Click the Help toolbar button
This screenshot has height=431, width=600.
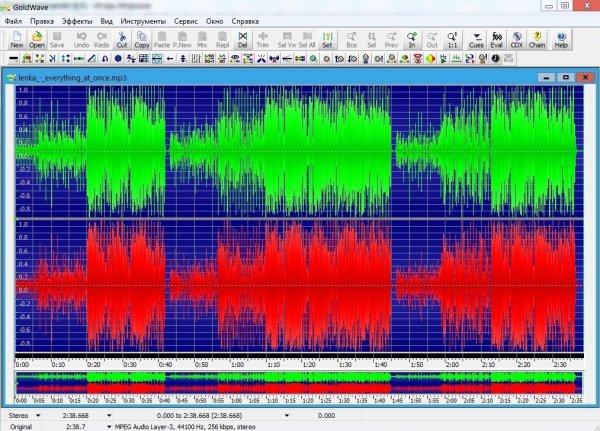coord(561,39)
